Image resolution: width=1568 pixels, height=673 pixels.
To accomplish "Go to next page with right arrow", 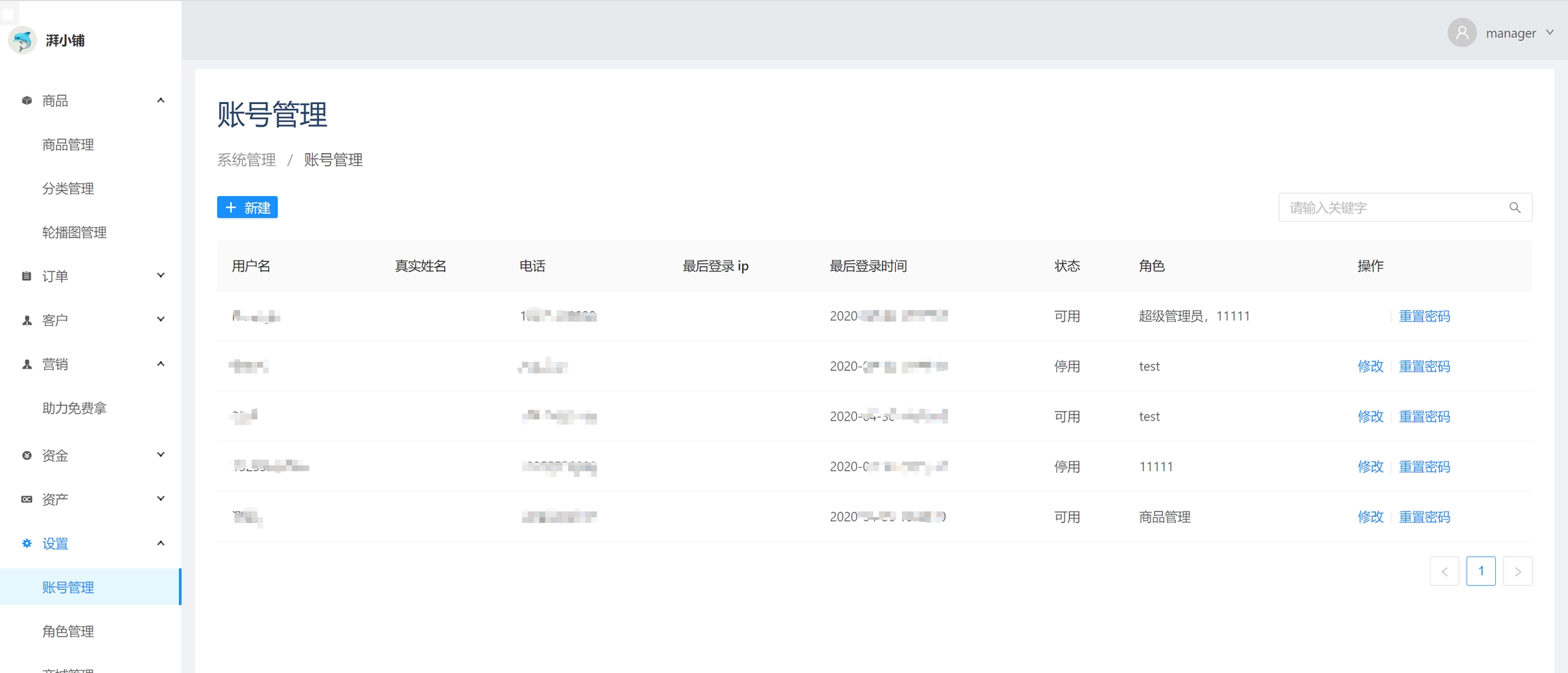I will 1517,571.
